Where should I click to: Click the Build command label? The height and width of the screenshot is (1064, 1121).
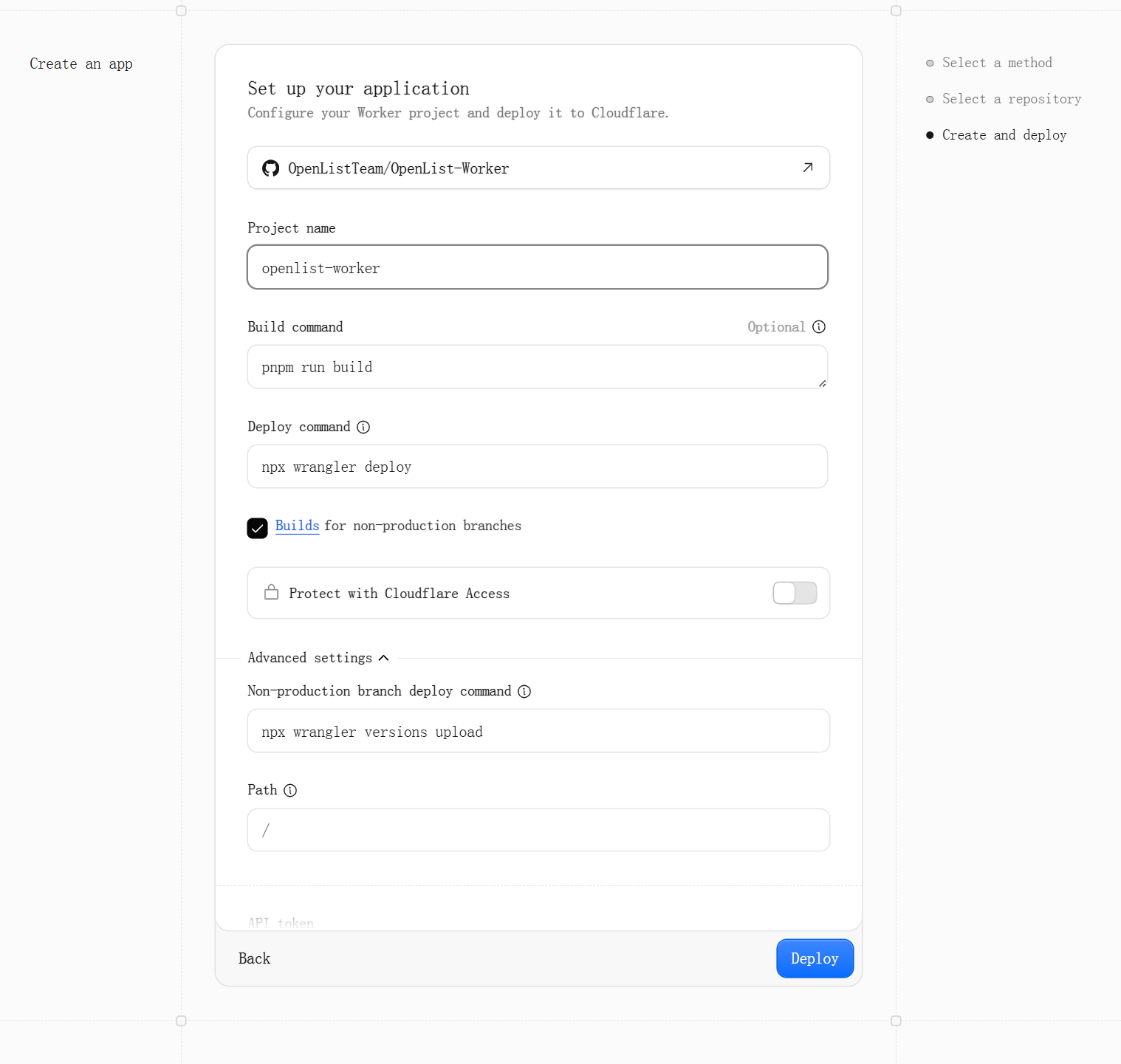(x=295, y=327)
